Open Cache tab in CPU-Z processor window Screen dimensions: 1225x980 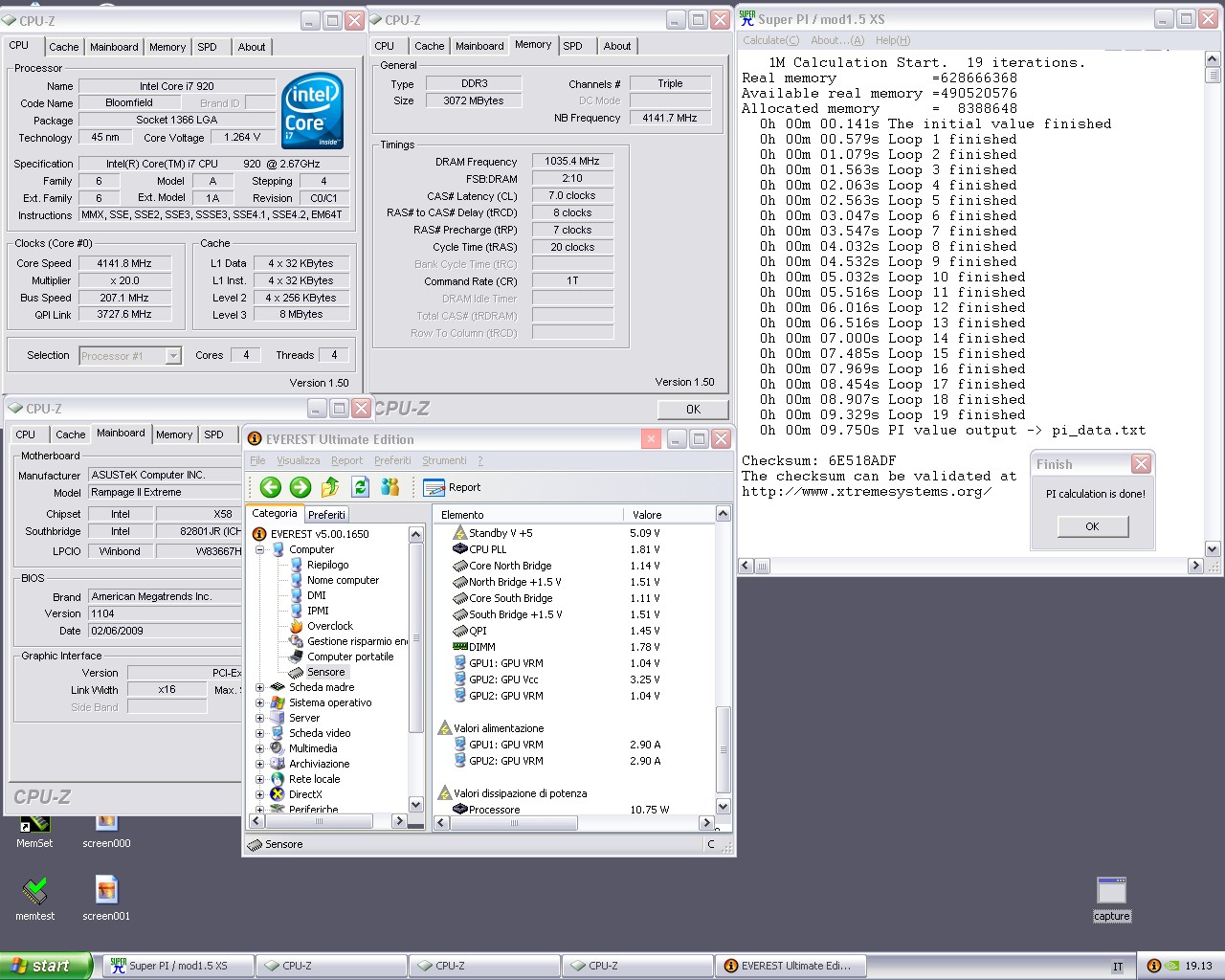click(x=64, y=47)
